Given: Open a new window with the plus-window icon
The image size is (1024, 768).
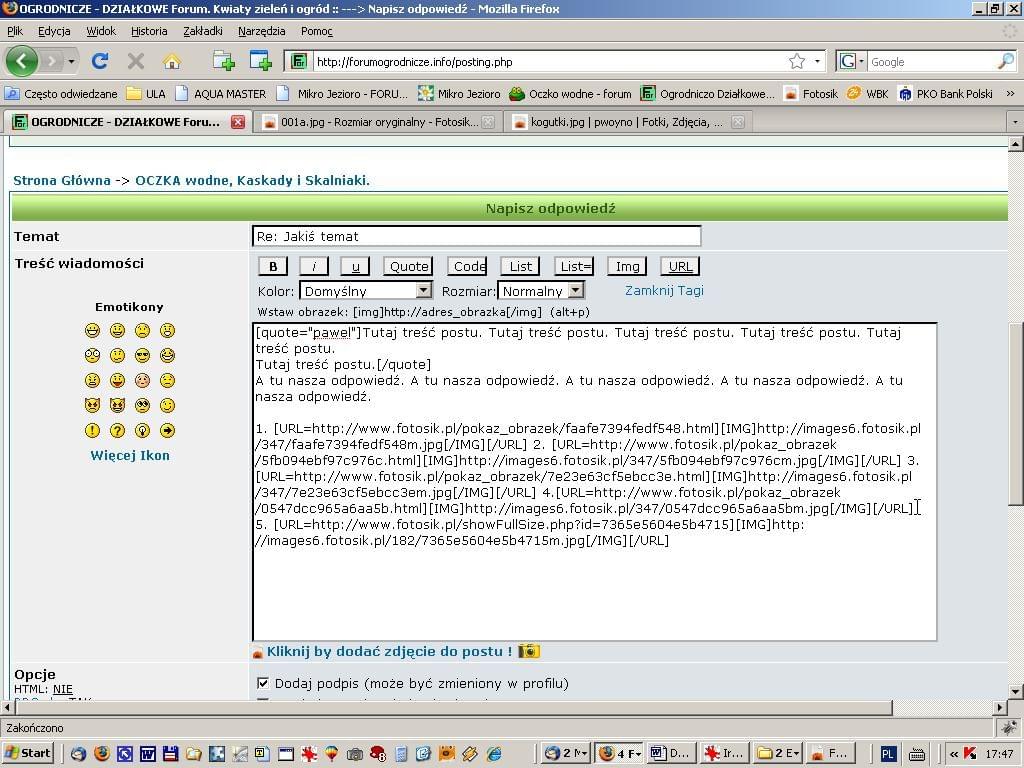Looking at the screenshot, I should pyautogui.click(x=261, y=61).
